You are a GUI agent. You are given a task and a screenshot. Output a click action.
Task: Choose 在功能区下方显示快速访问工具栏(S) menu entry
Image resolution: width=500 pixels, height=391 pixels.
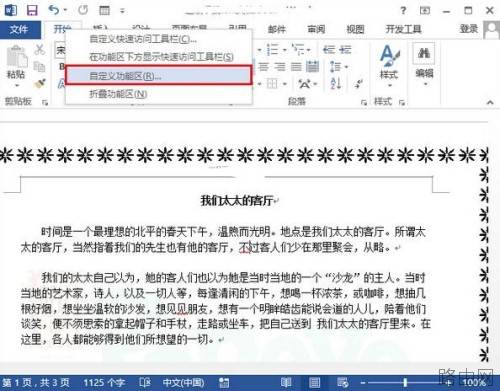click(x=158, y=57)
